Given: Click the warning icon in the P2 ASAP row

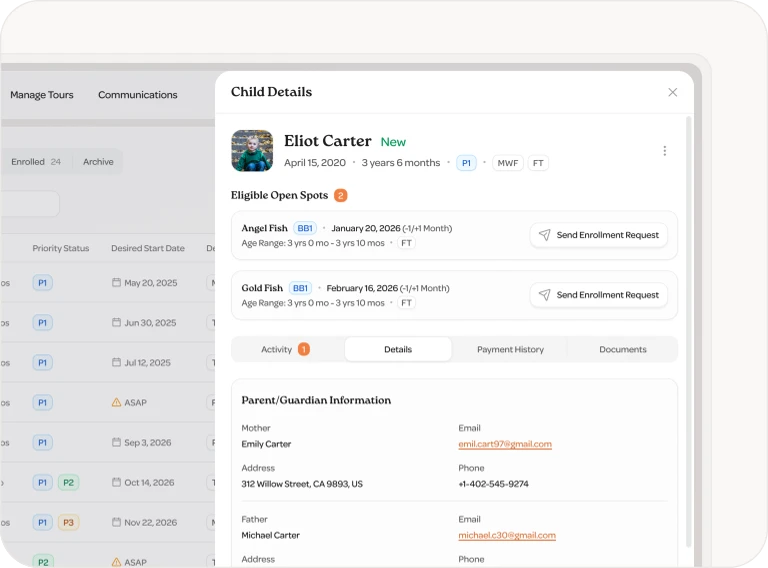Looking at the screenshot, I should [x=116, y=562].
